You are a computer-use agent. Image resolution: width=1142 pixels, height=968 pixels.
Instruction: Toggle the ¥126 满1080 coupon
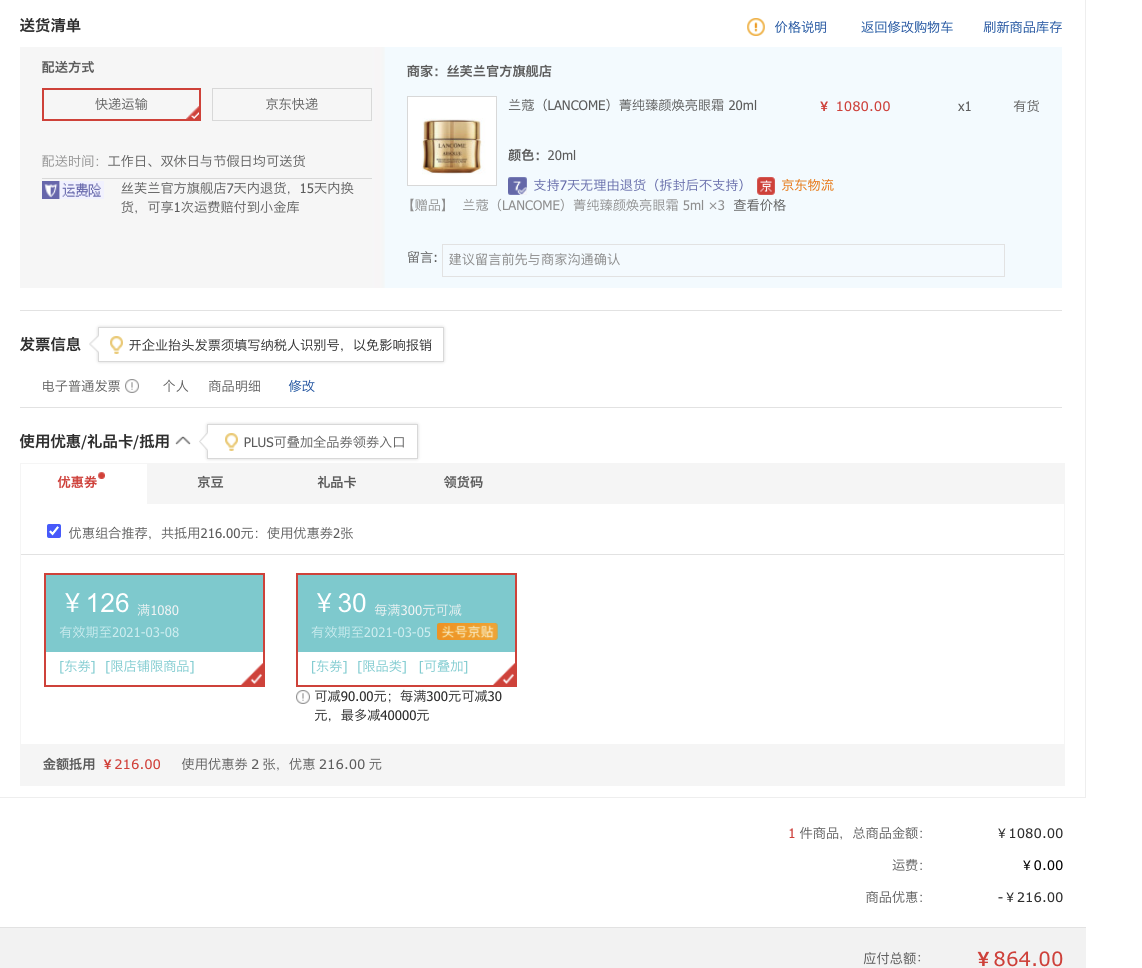click(154, 630)
